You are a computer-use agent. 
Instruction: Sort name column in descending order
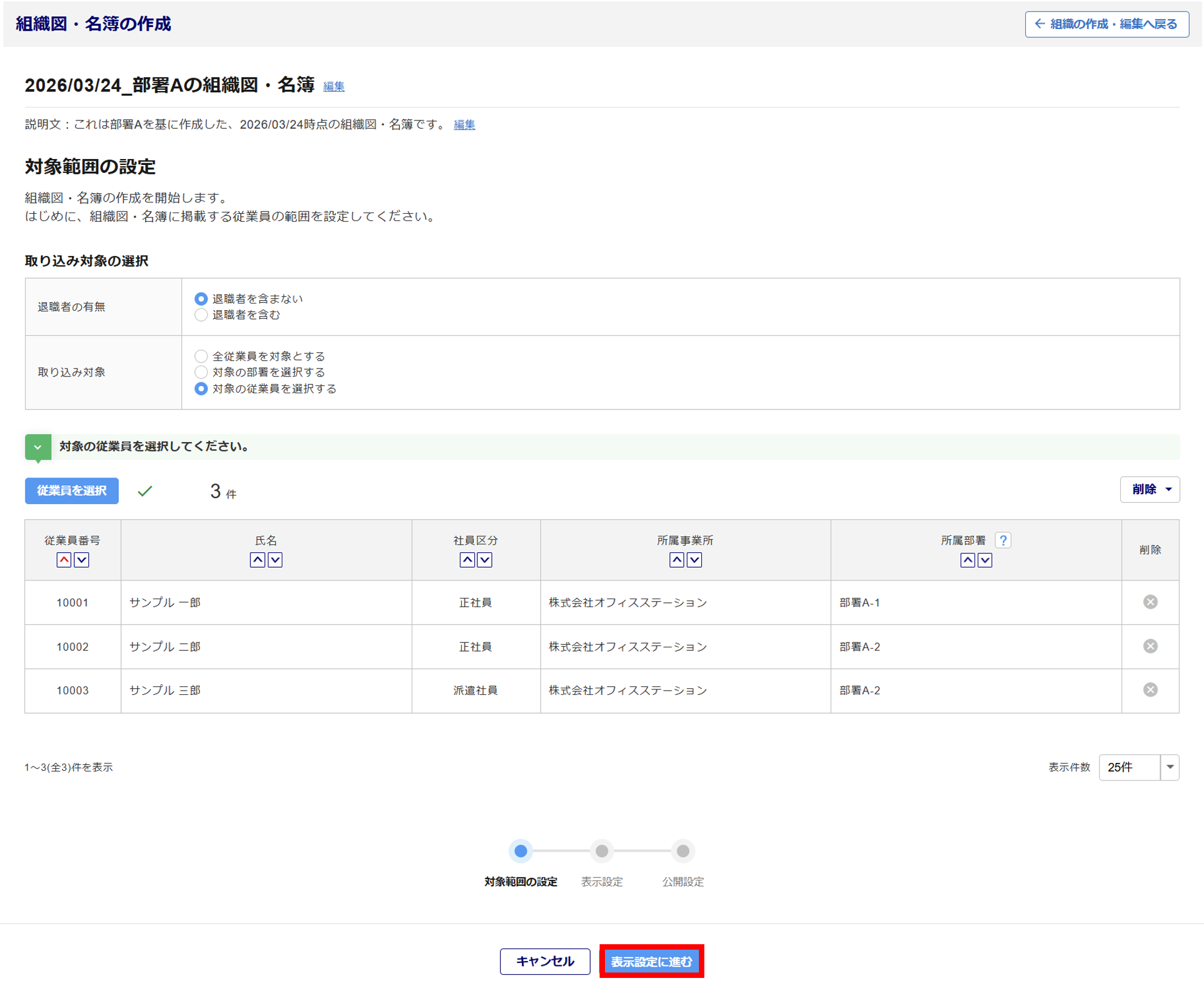(x=275, y=560)
